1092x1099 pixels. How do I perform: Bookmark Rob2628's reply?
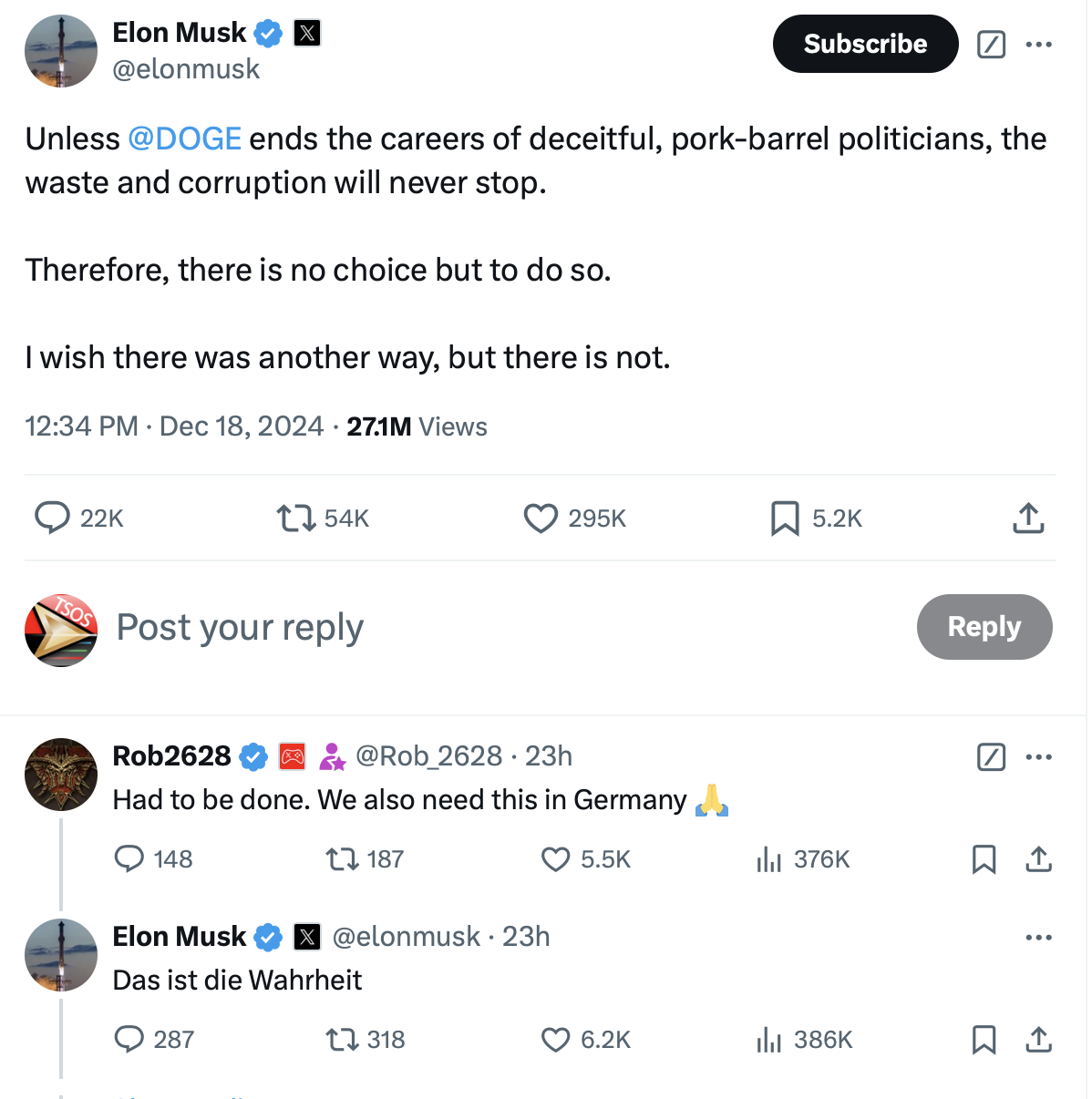tap(984, 859)
